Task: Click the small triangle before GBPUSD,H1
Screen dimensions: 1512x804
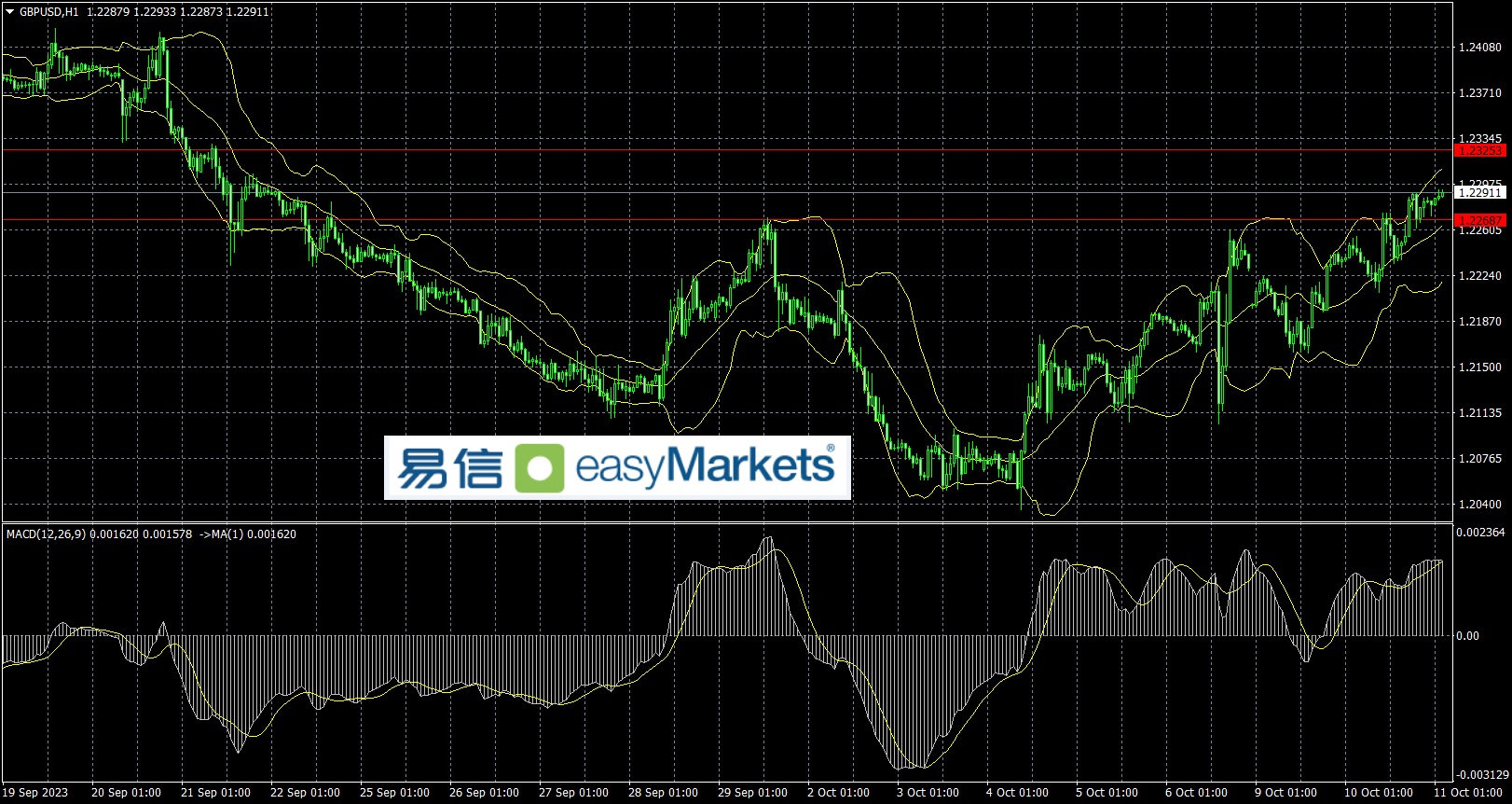Action: [10, 12]
